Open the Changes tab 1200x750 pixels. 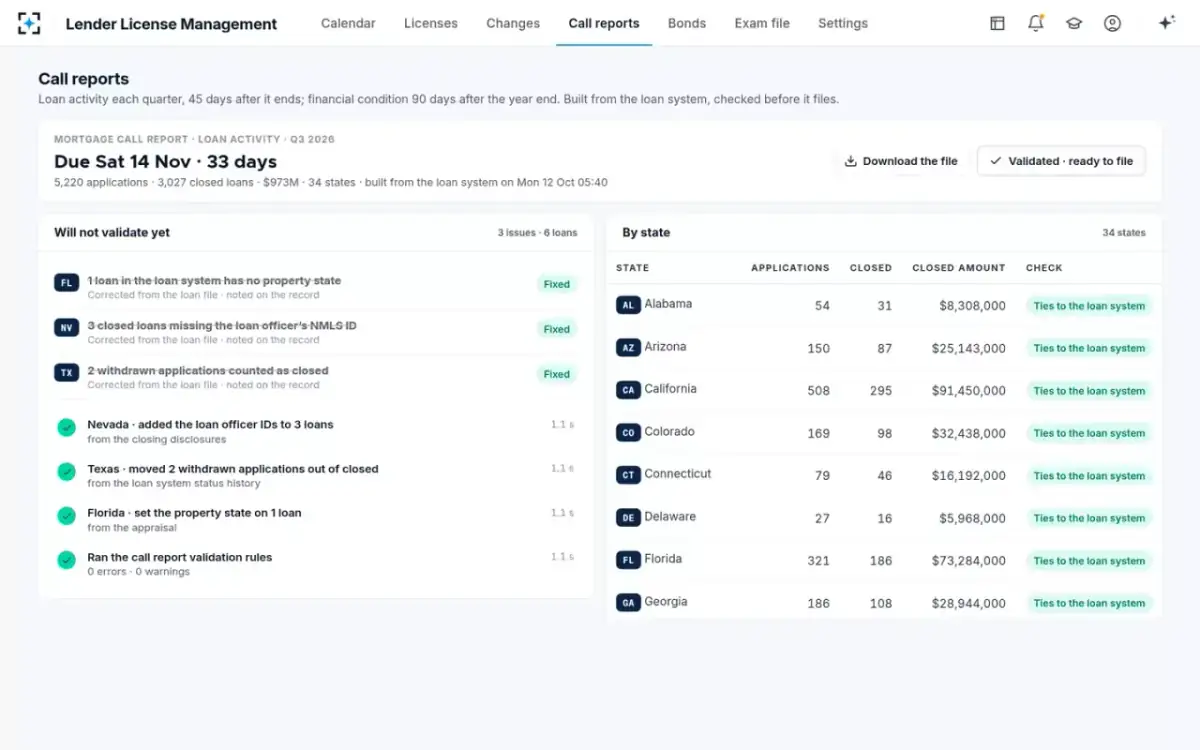[513, 23]
